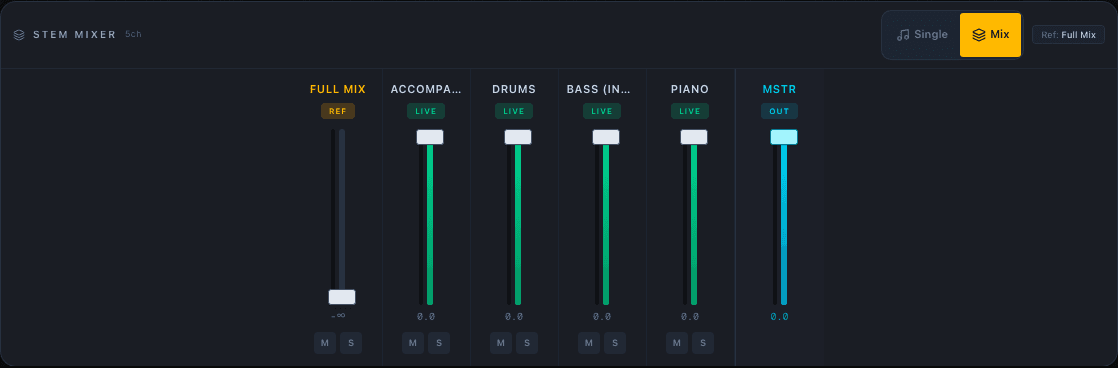This screenshot has height=368, width=1118.
Task: Click the 0.0 value under master fader
Action: point(779,317)
